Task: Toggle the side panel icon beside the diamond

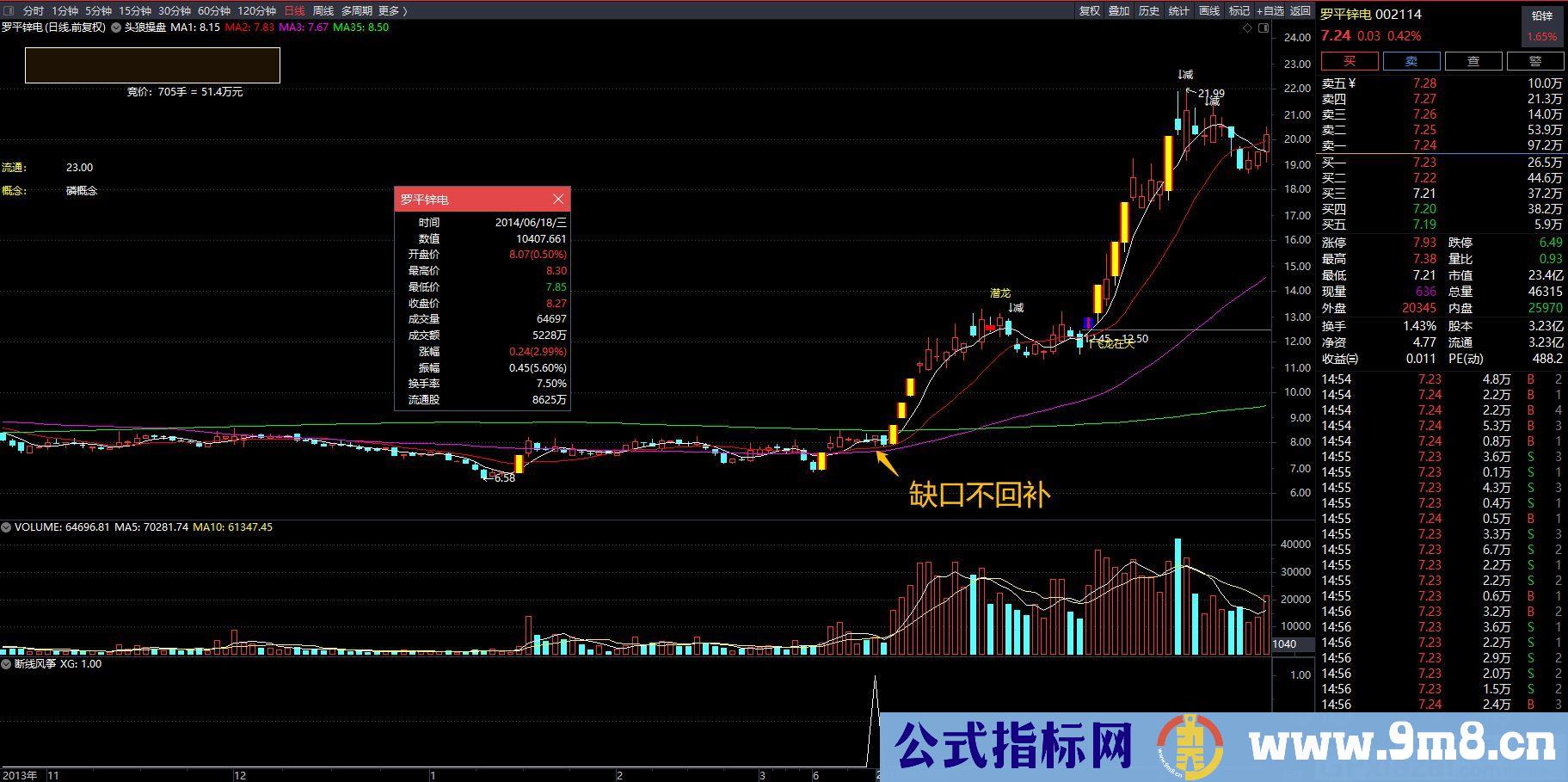Action: point(1264,28)
